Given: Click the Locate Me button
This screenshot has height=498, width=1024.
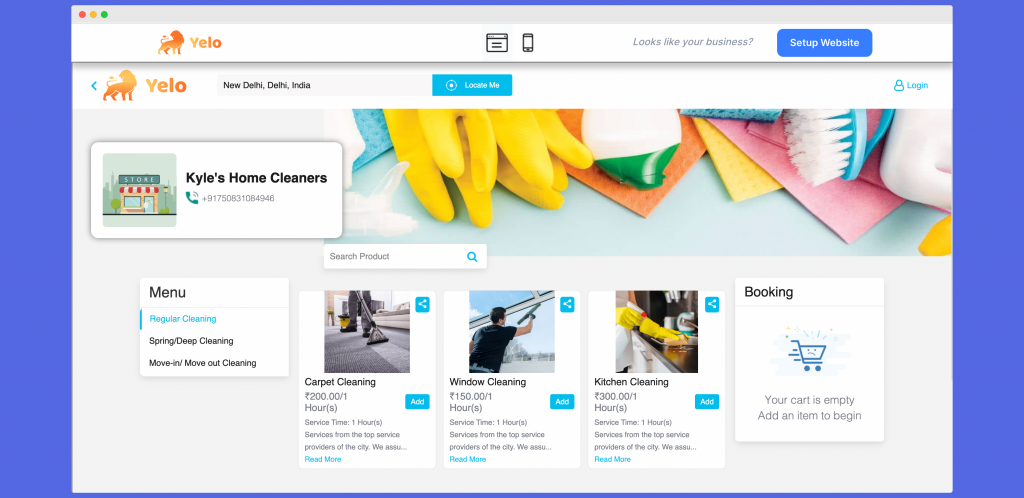Looking at the screenshot, I should (472, 86).
